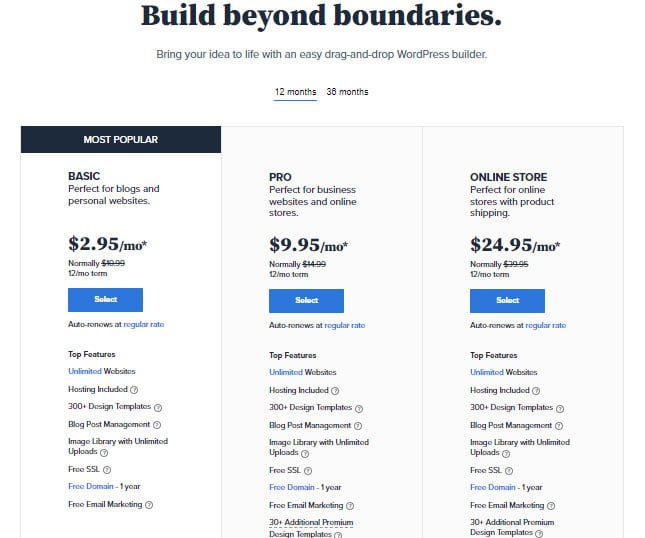Click Unlimited Websites link in Pro plan
This screenshot has width=645, height=538.
tap(286, 372)
